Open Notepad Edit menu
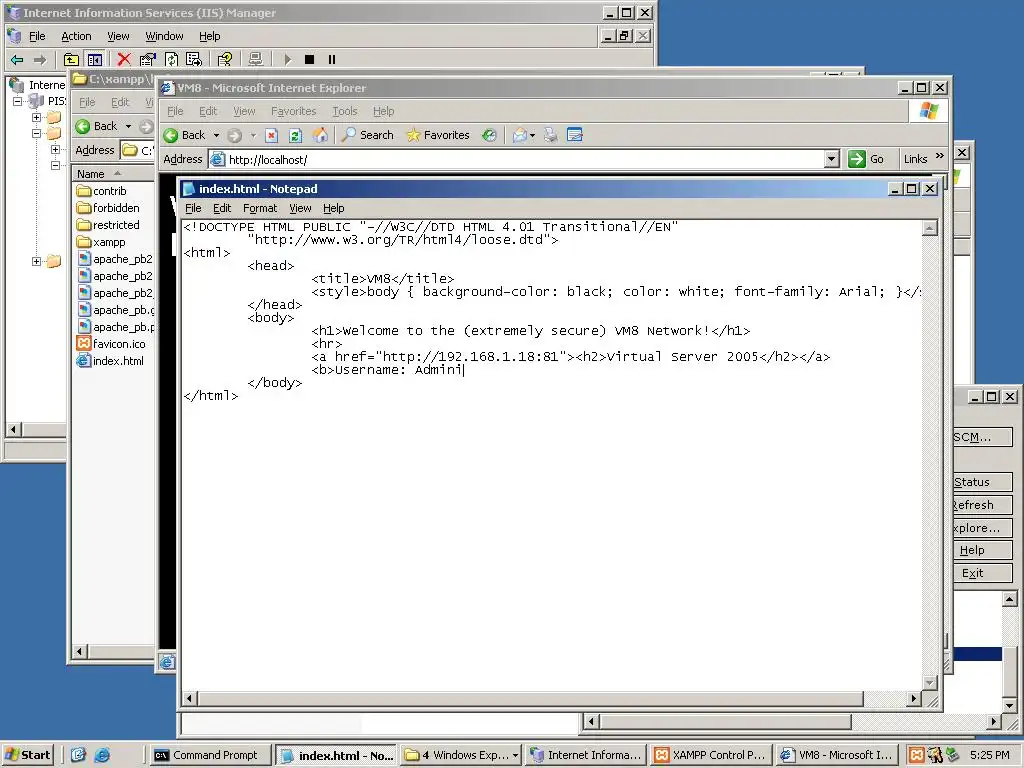1024x768 pixels. tap(222, 208)
